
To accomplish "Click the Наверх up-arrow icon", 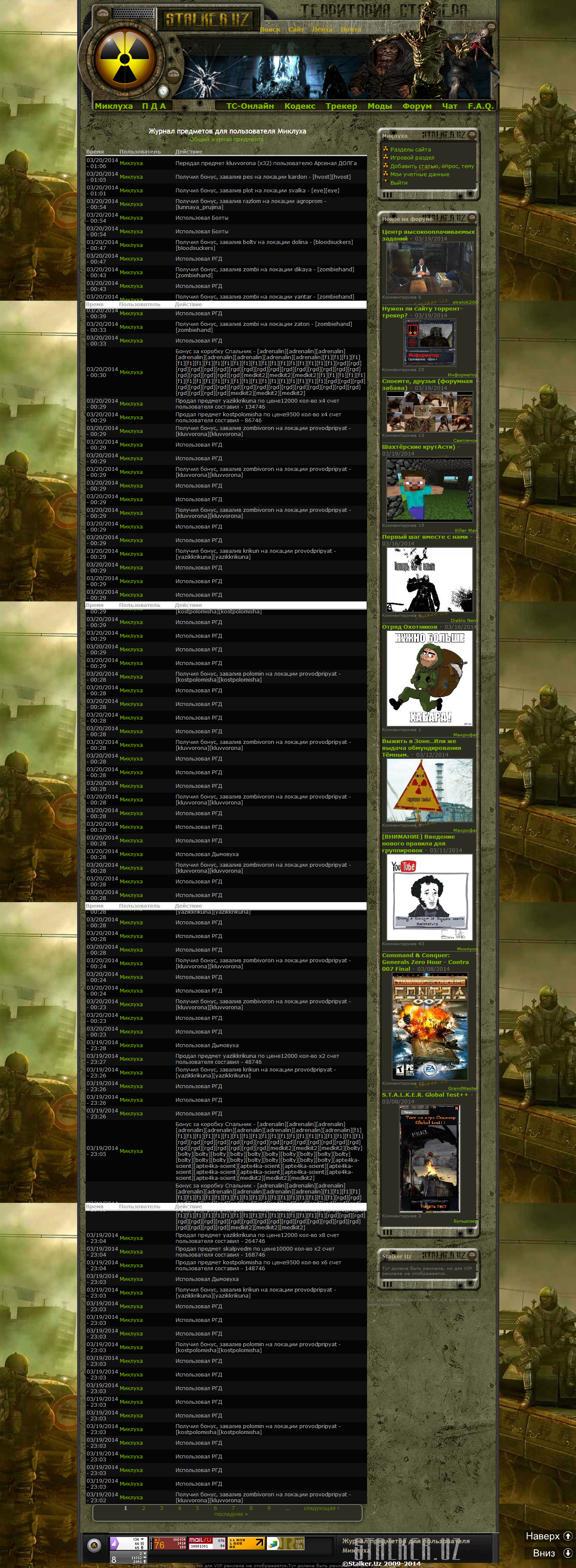I will pos(567,1536).
